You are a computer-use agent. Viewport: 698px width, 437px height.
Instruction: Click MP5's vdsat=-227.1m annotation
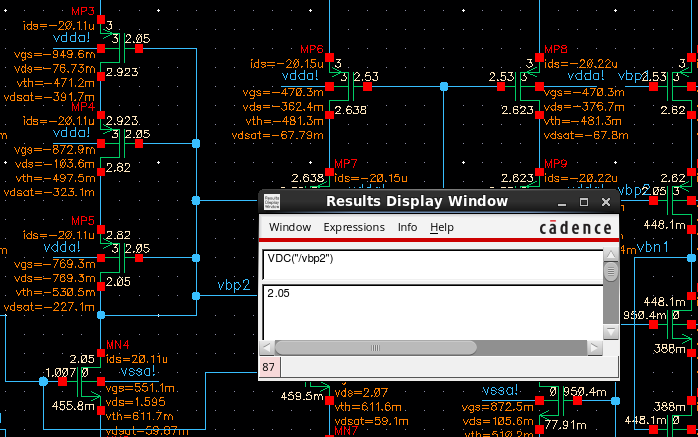click(x=49, y=307)
